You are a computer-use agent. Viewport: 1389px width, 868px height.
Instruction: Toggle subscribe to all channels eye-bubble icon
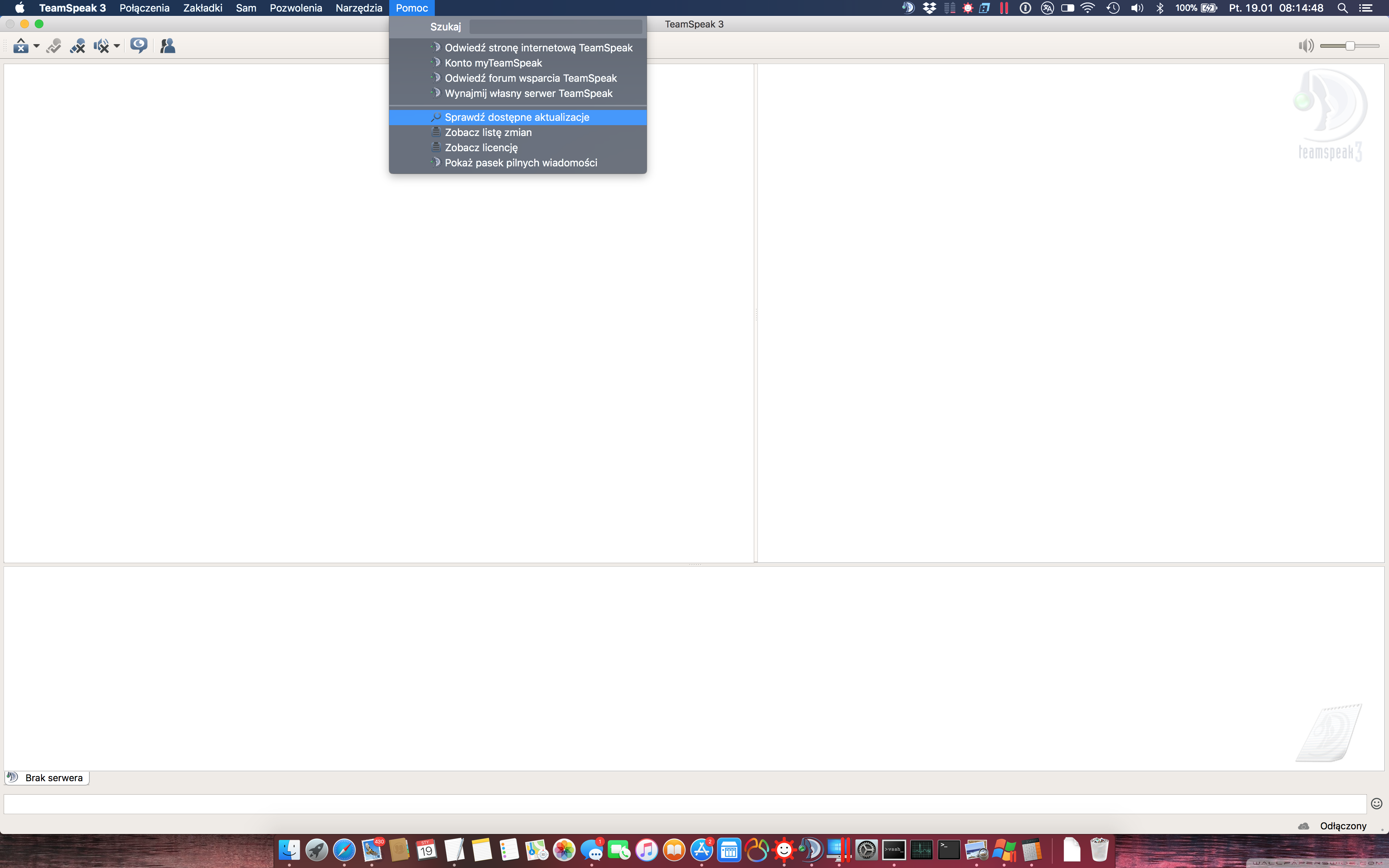138,45
